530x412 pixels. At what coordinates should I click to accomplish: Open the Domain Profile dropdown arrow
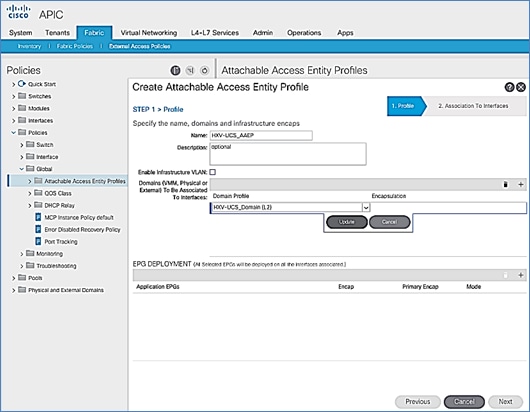[366, 207]
